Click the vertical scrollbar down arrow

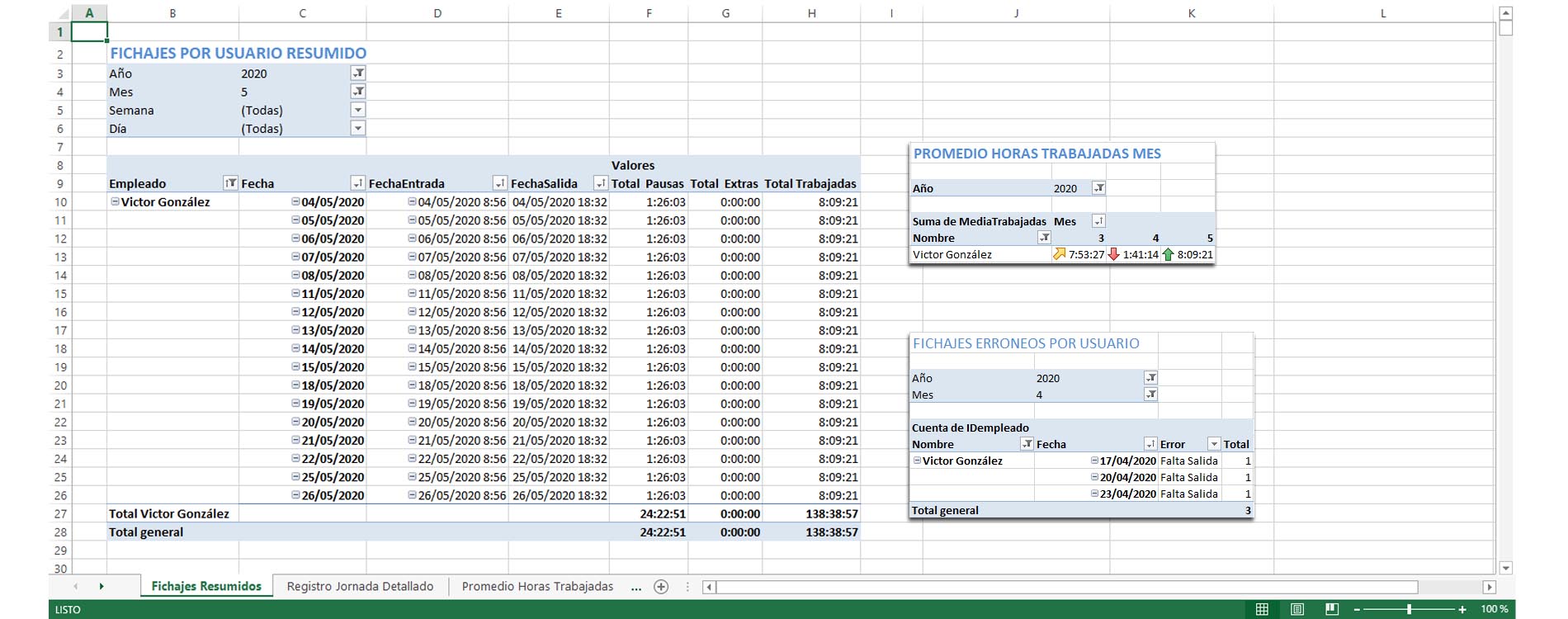coord(1505,568)
